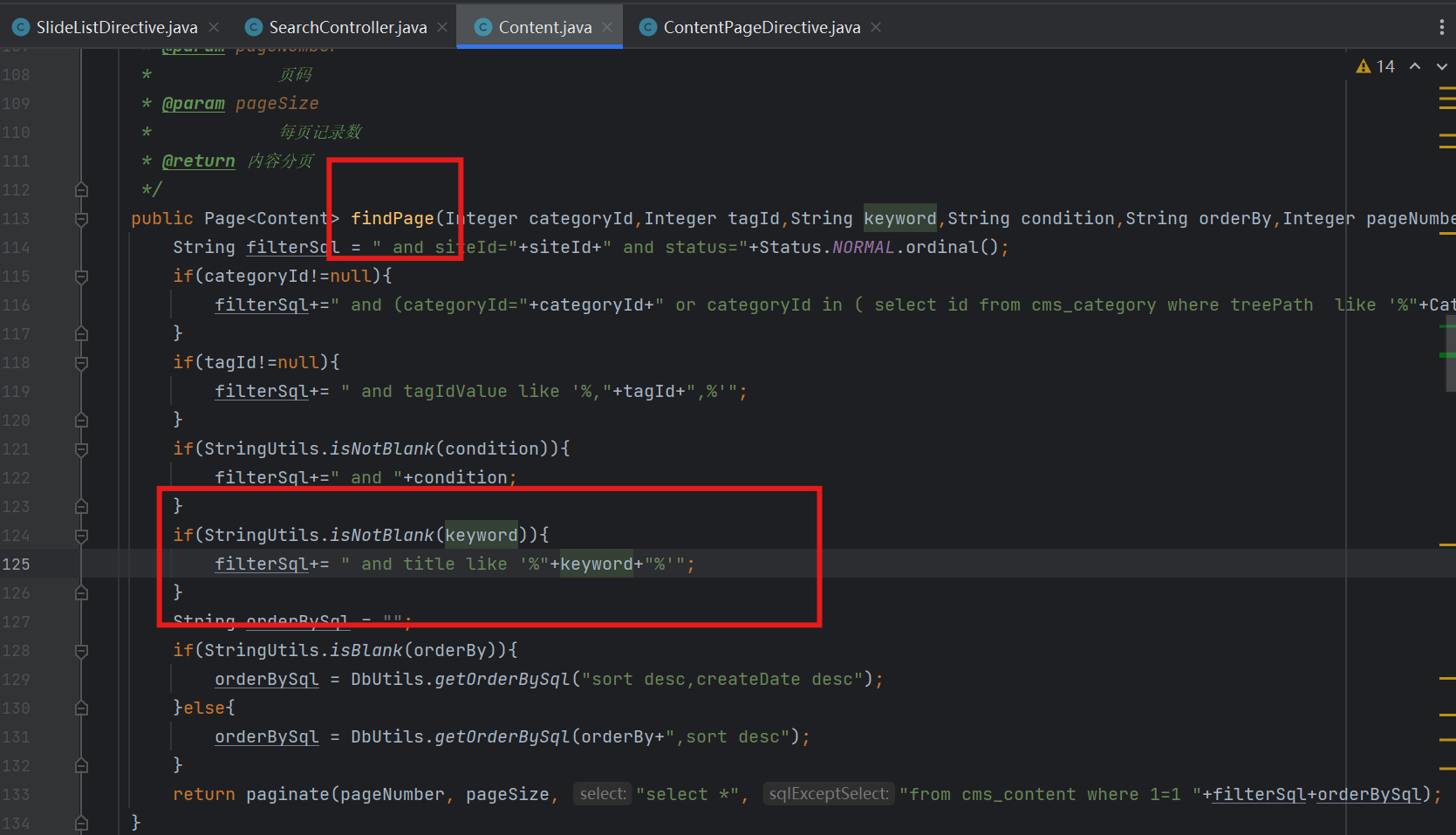Switch to the SearchController.java tab
1456x835 pixels.
tap(348, 27)
